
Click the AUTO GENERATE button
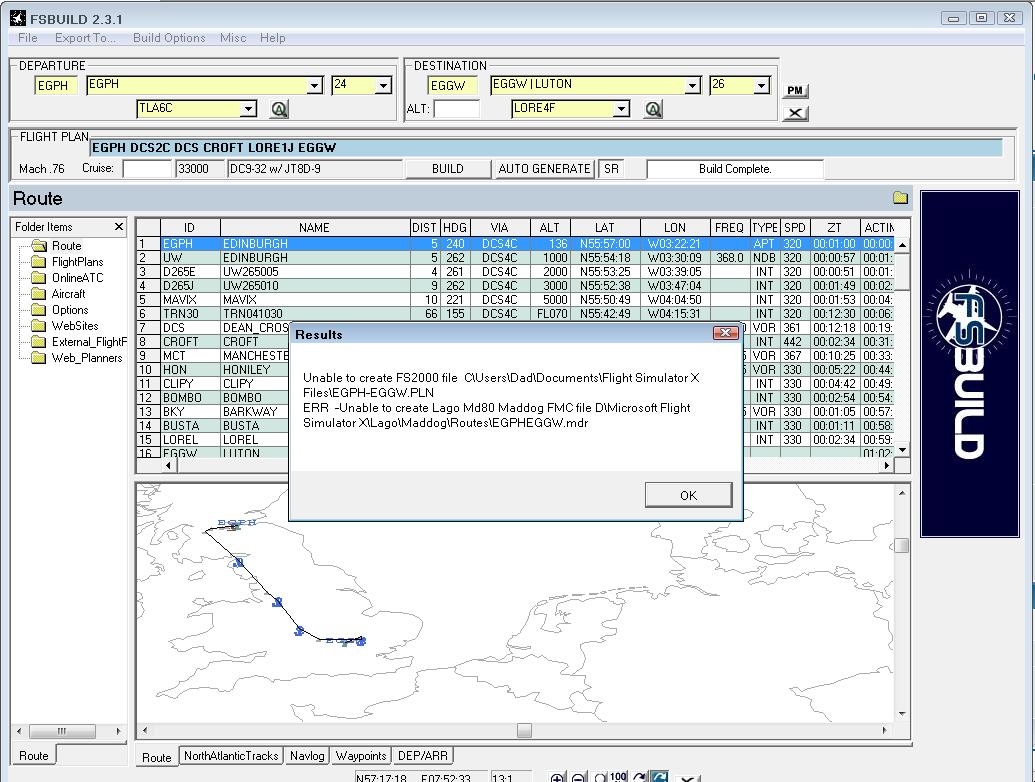click(544, 169)
